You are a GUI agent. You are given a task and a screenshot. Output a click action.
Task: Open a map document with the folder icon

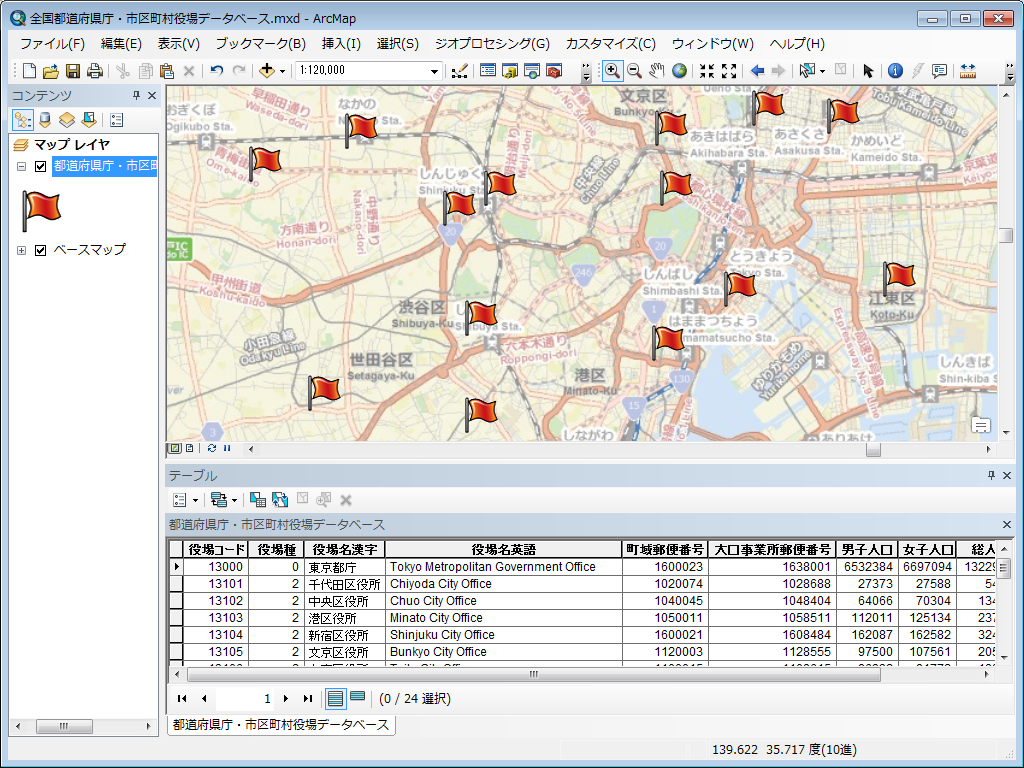coord(51,71)
